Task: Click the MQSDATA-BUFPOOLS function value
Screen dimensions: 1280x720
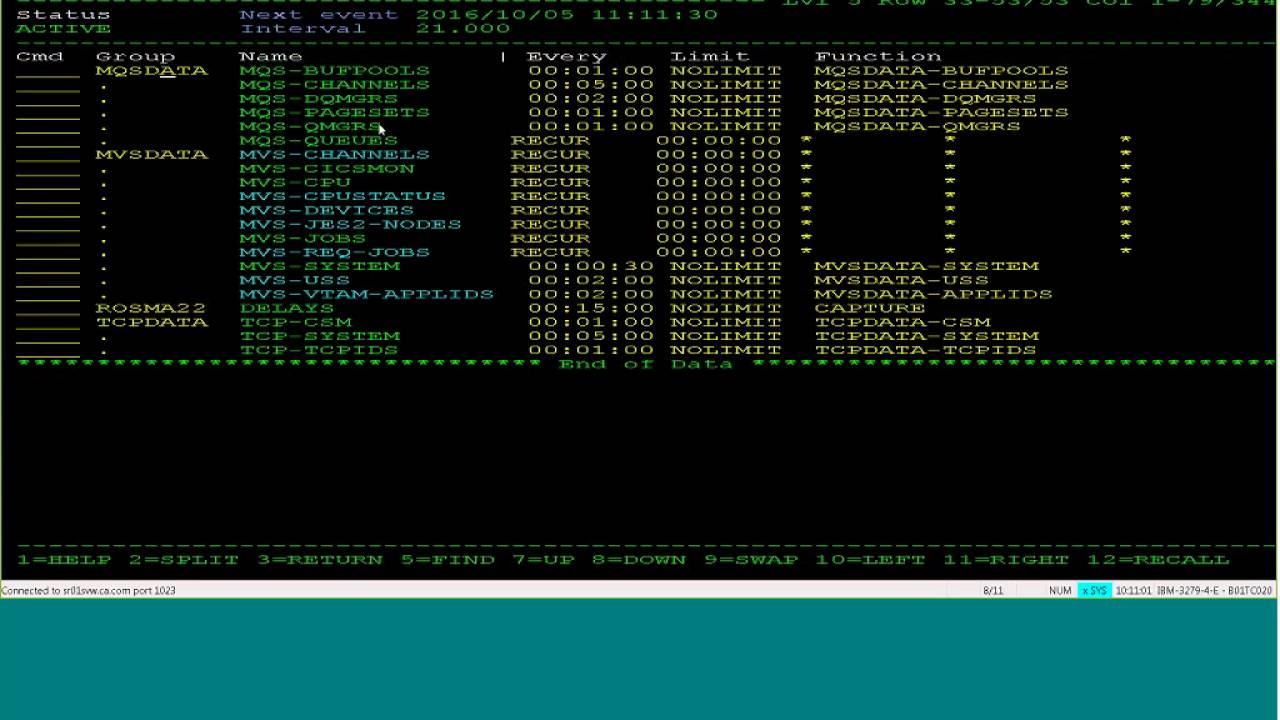Action: (942, 71)
